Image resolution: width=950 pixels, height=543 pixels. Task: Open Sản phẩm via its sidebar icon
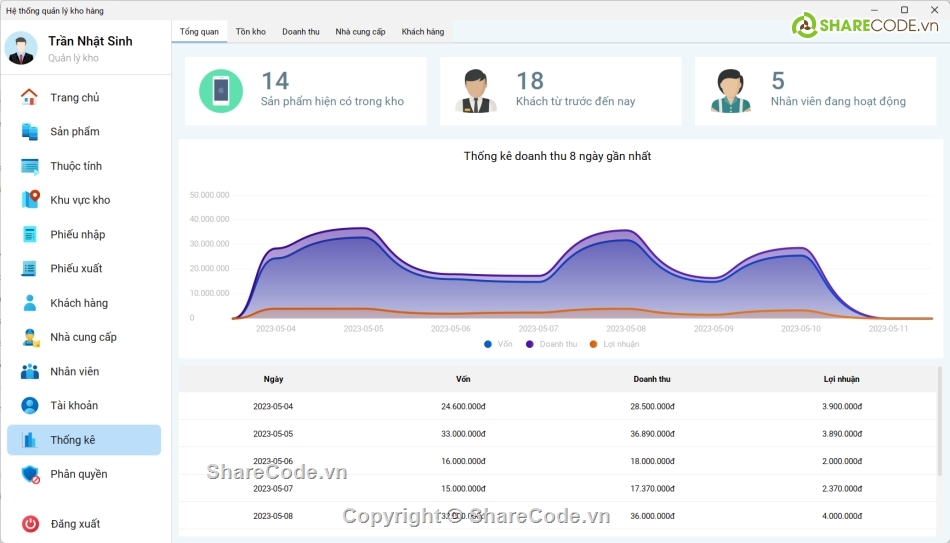point(30,131)
